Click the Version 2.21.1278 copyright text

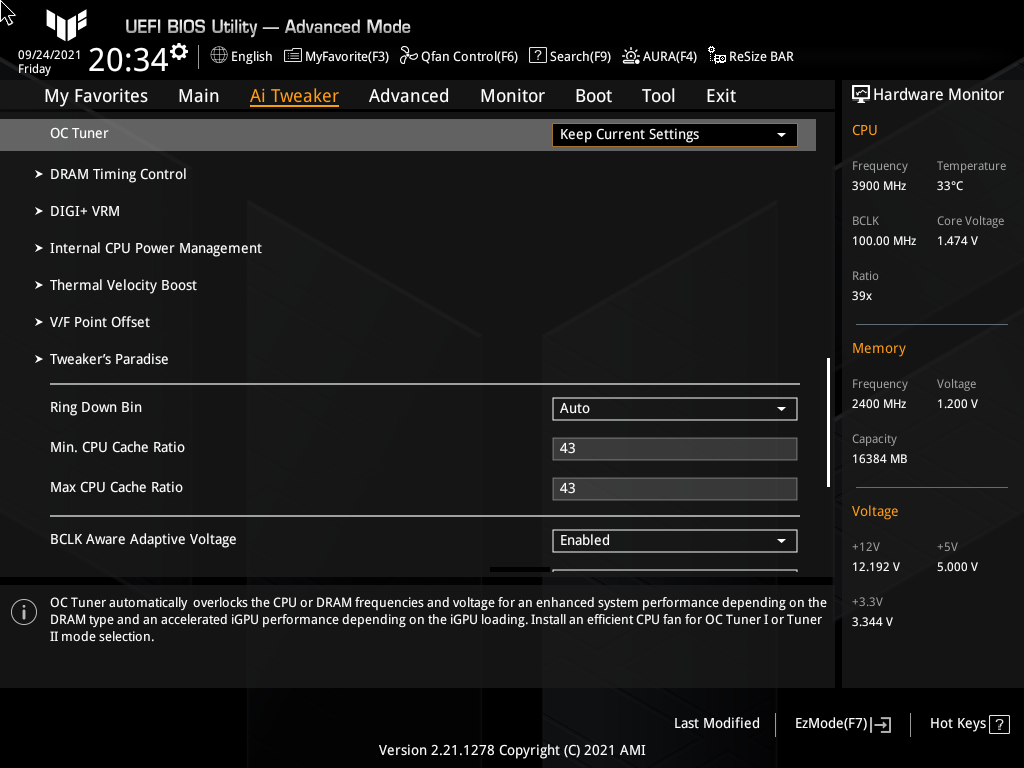512,750
